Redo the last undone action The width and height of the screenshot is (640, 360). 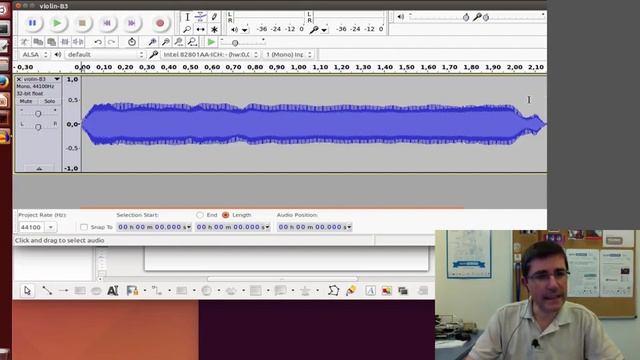111,42
